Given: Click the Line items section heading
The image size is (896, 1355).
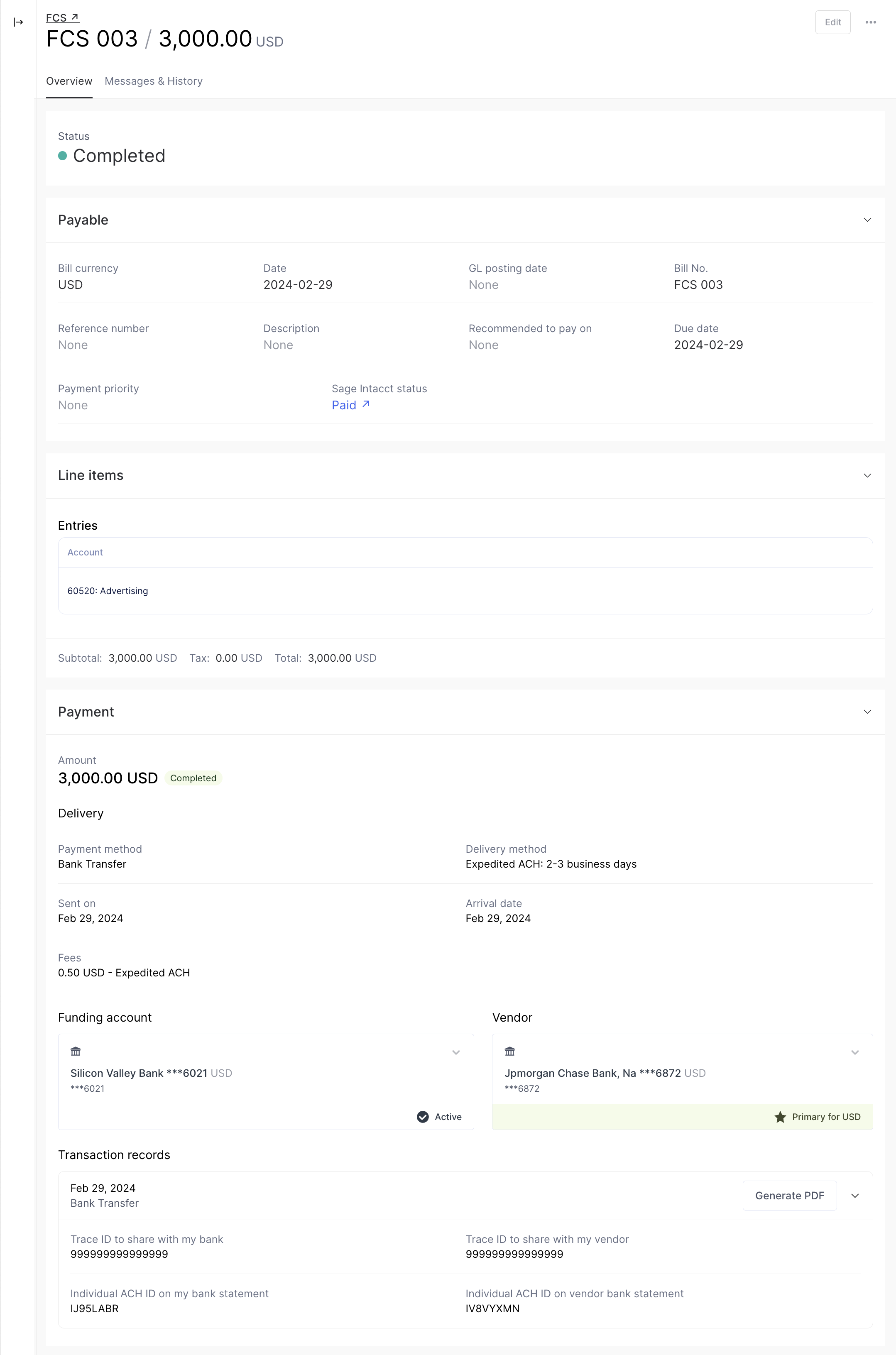Looking at the screenshot, I should (x=90, y=475).
